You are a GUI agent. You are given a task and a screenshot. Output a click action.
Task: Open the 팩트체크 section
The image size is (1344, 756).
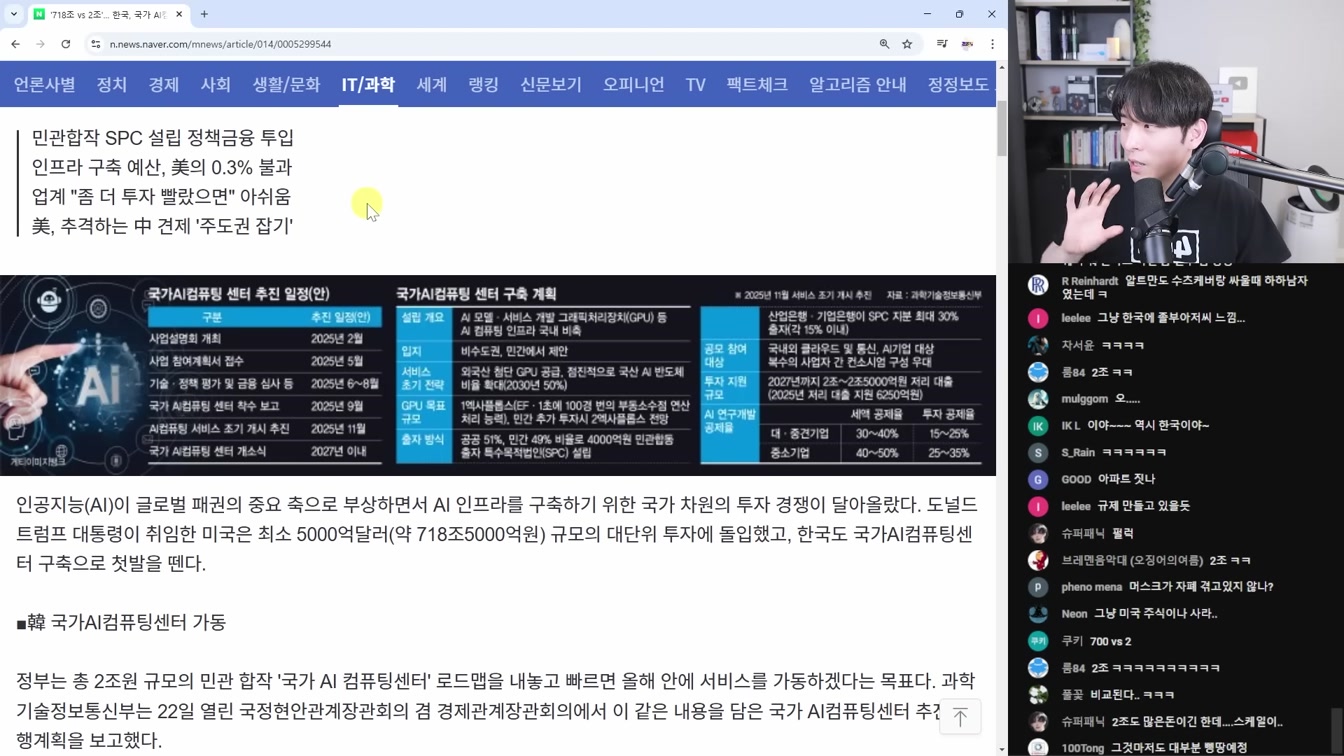coord(757,84)
